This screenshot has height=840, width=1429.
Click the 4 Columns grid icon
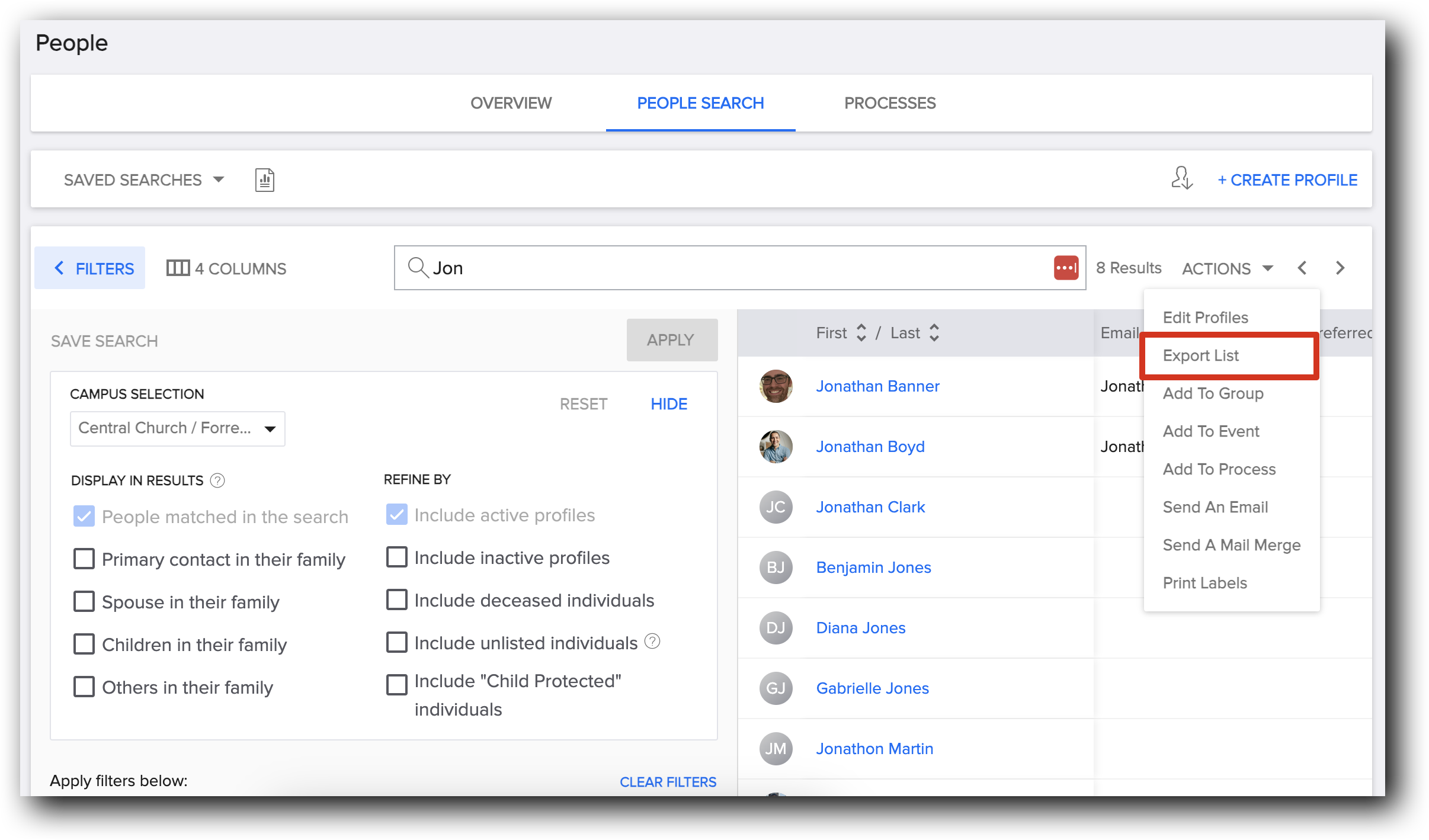tap(179, 268)
